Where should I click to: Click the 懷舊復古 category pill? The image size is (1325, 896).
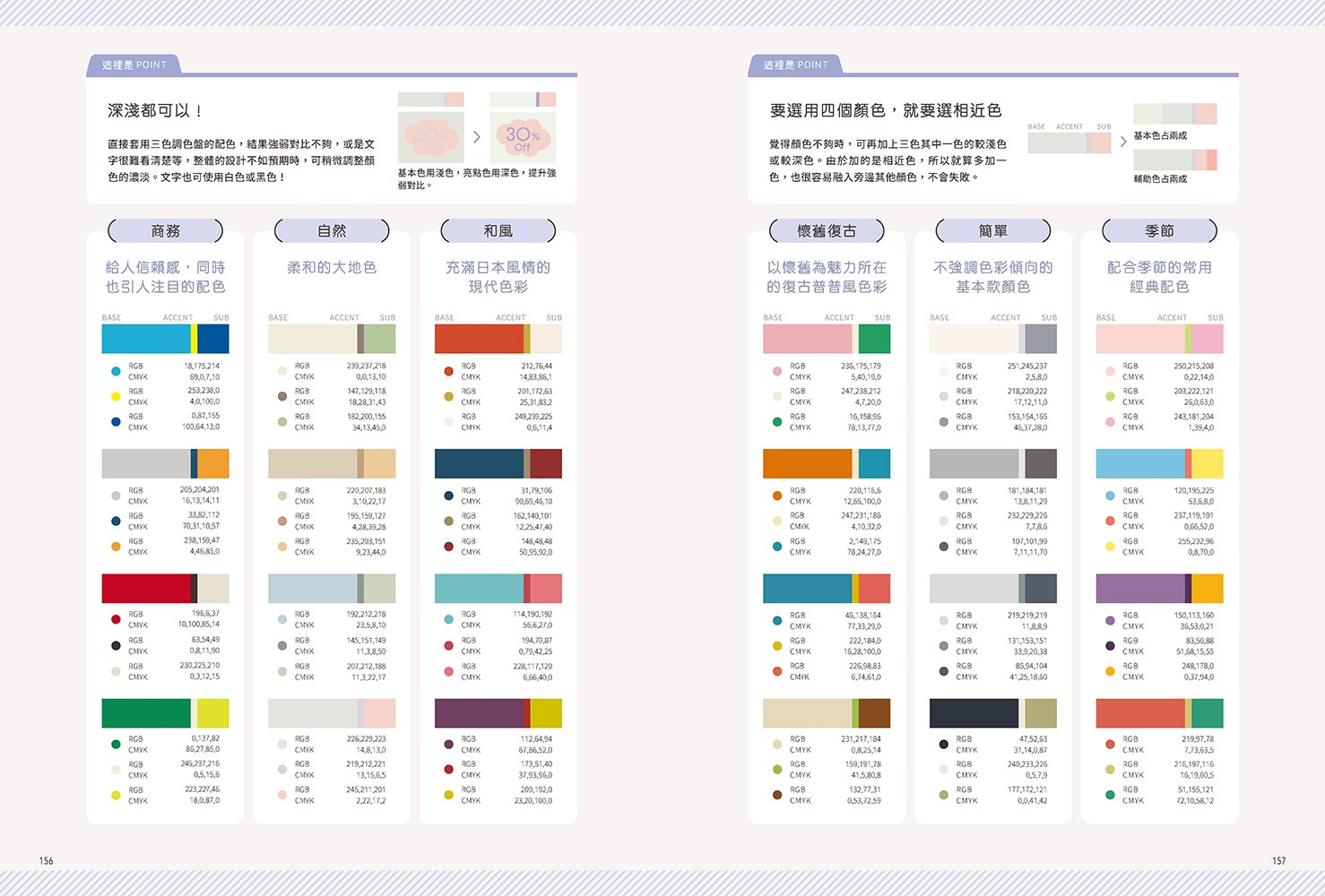click(x=827, y=231)
